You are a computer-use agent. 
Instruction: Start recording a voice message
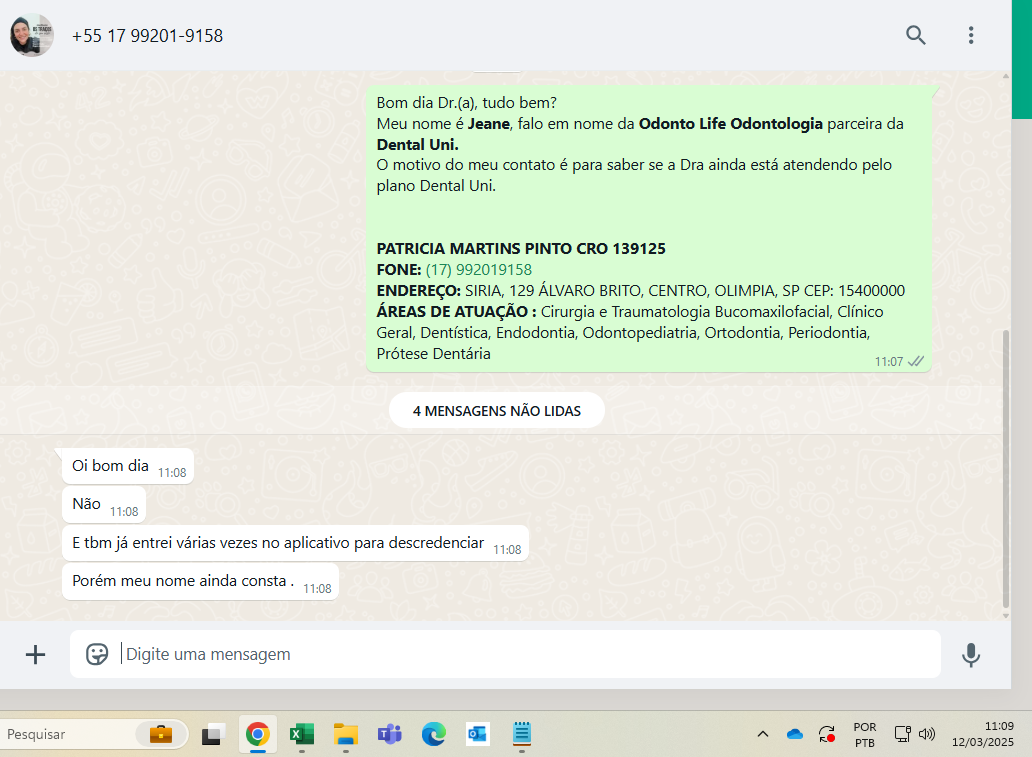click(x=971, y=655)
